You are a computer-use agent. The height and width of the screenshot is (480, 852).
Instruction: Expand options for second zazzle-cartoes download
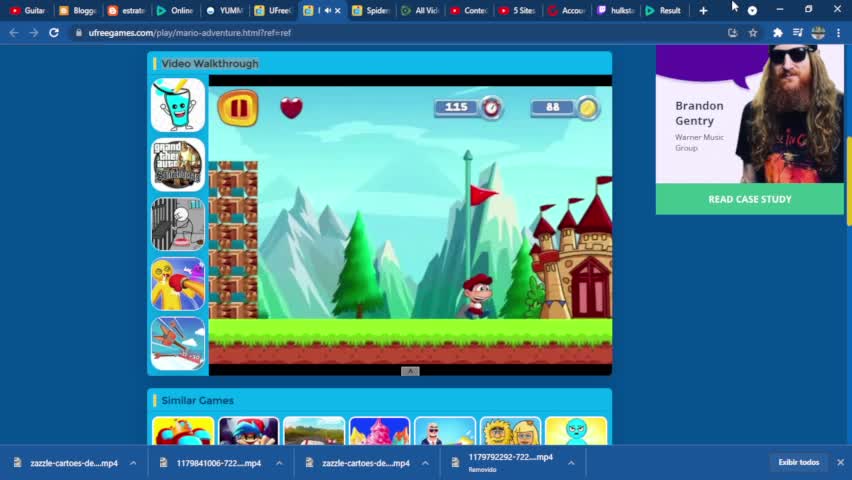425,463
